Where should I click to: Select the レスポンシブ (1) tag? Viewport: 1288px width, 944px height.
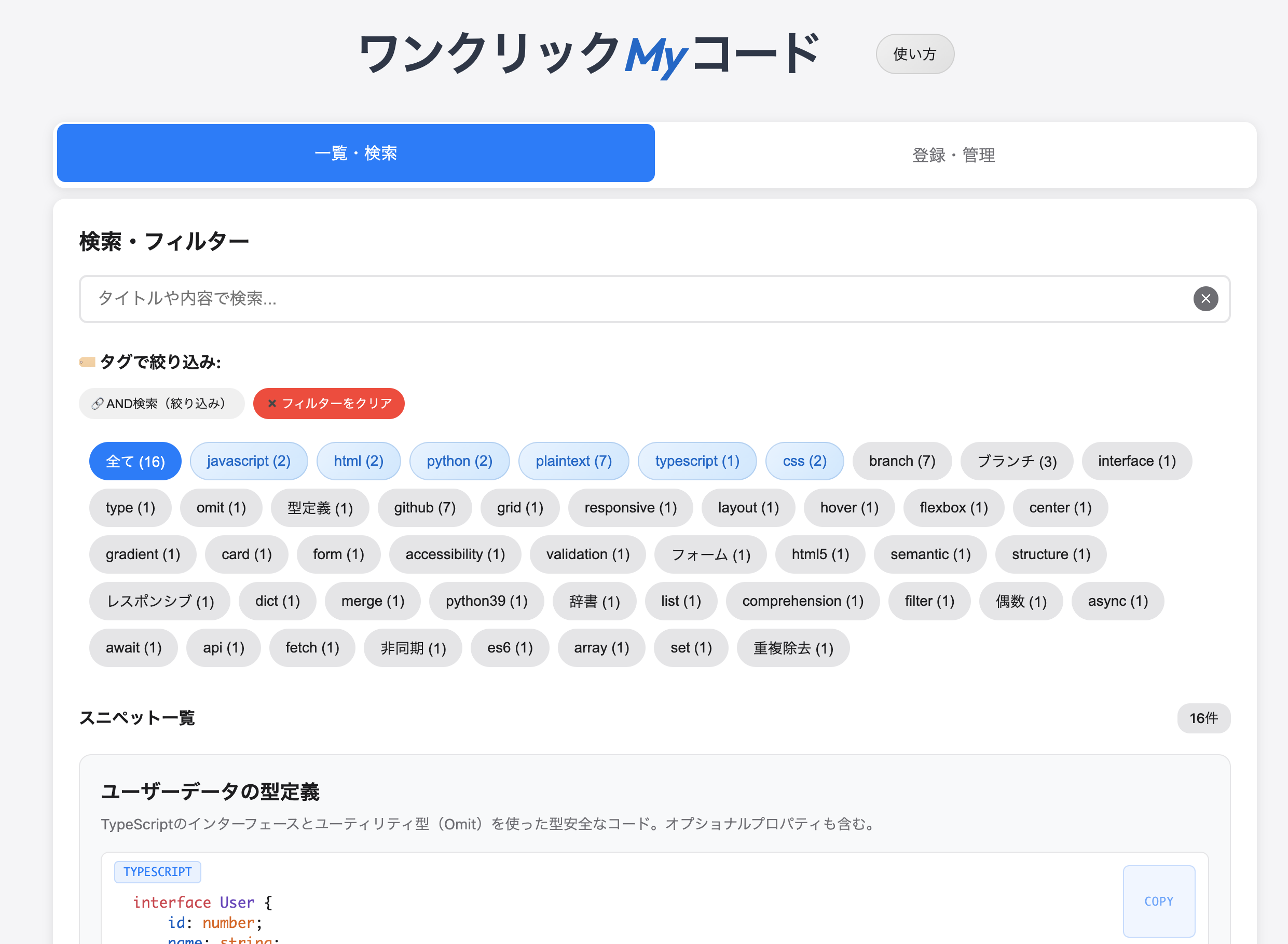(160, 602)
